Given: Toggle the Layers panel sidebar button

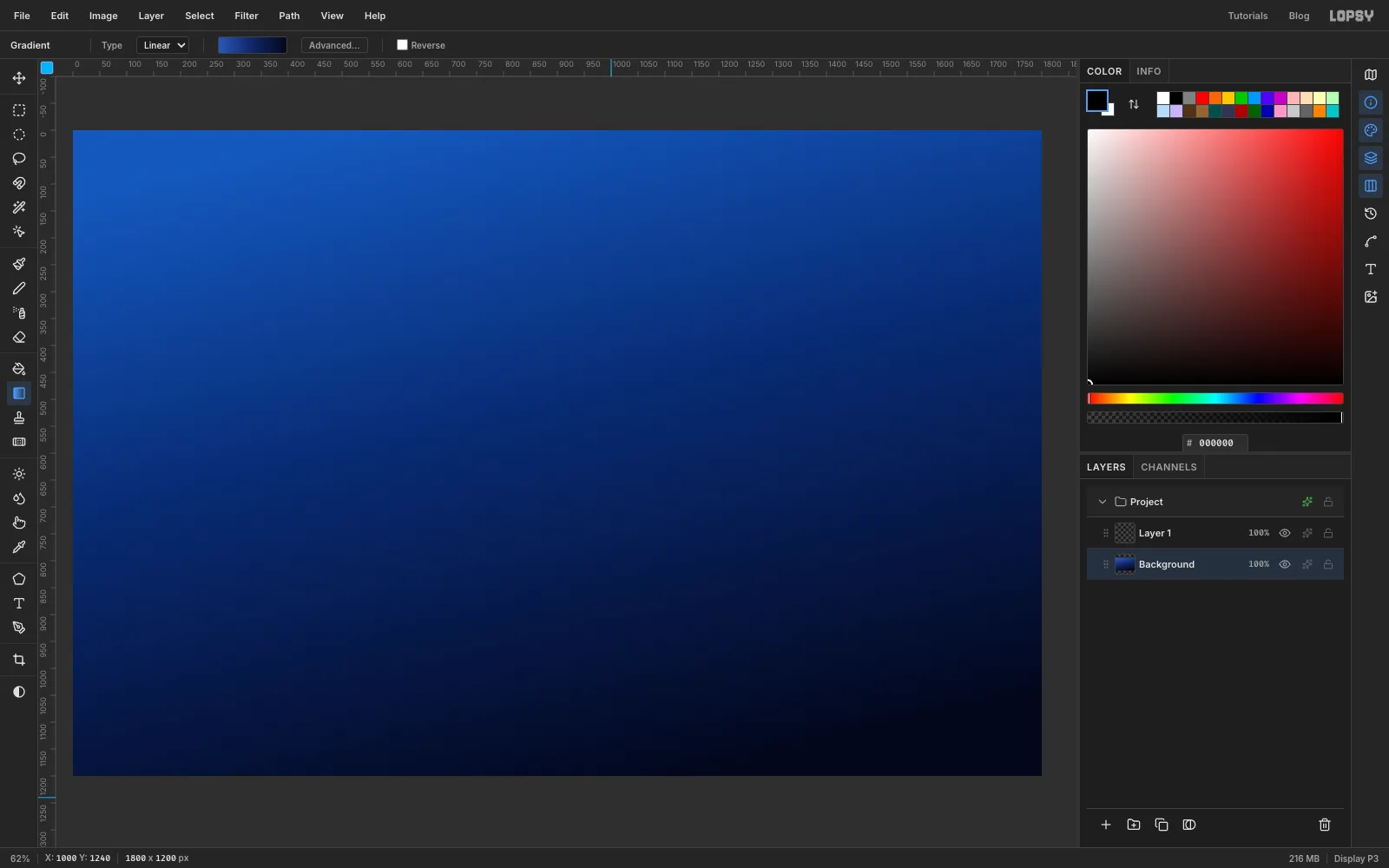Looking at the screenshot, I should click(x=1371, y=158).
